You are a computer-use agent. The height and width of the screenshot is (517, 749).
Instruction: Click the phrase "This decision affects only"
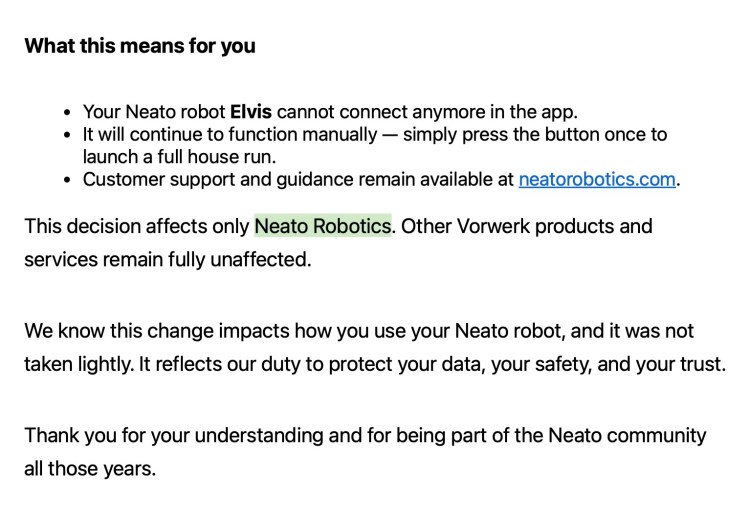[x=136, y=226]
